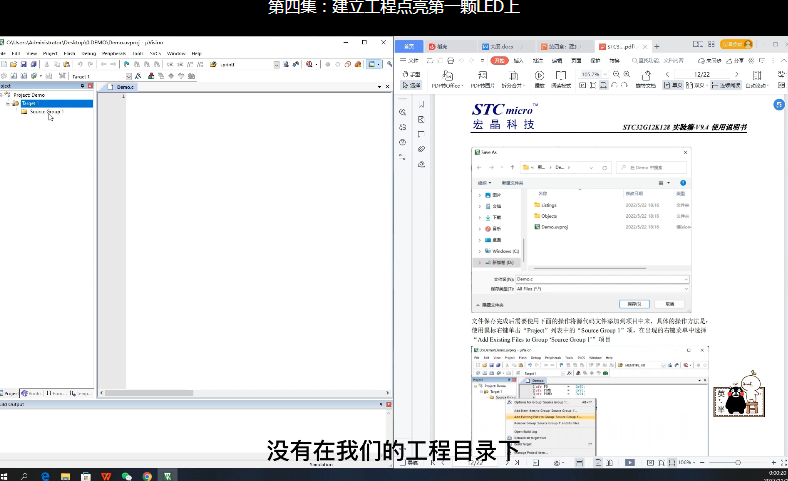Switch to Books tab in Keil panel
This screenshot has height=481, width=788.
tap(31, 393)
